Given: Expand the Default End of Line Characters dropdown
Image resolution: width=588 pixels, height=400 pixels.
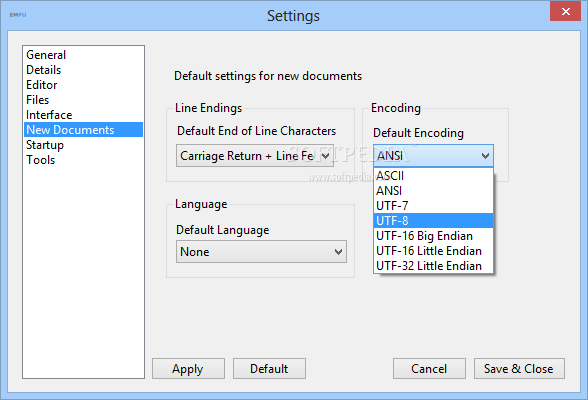Looking at the screenshot, I should pos(255,156).
